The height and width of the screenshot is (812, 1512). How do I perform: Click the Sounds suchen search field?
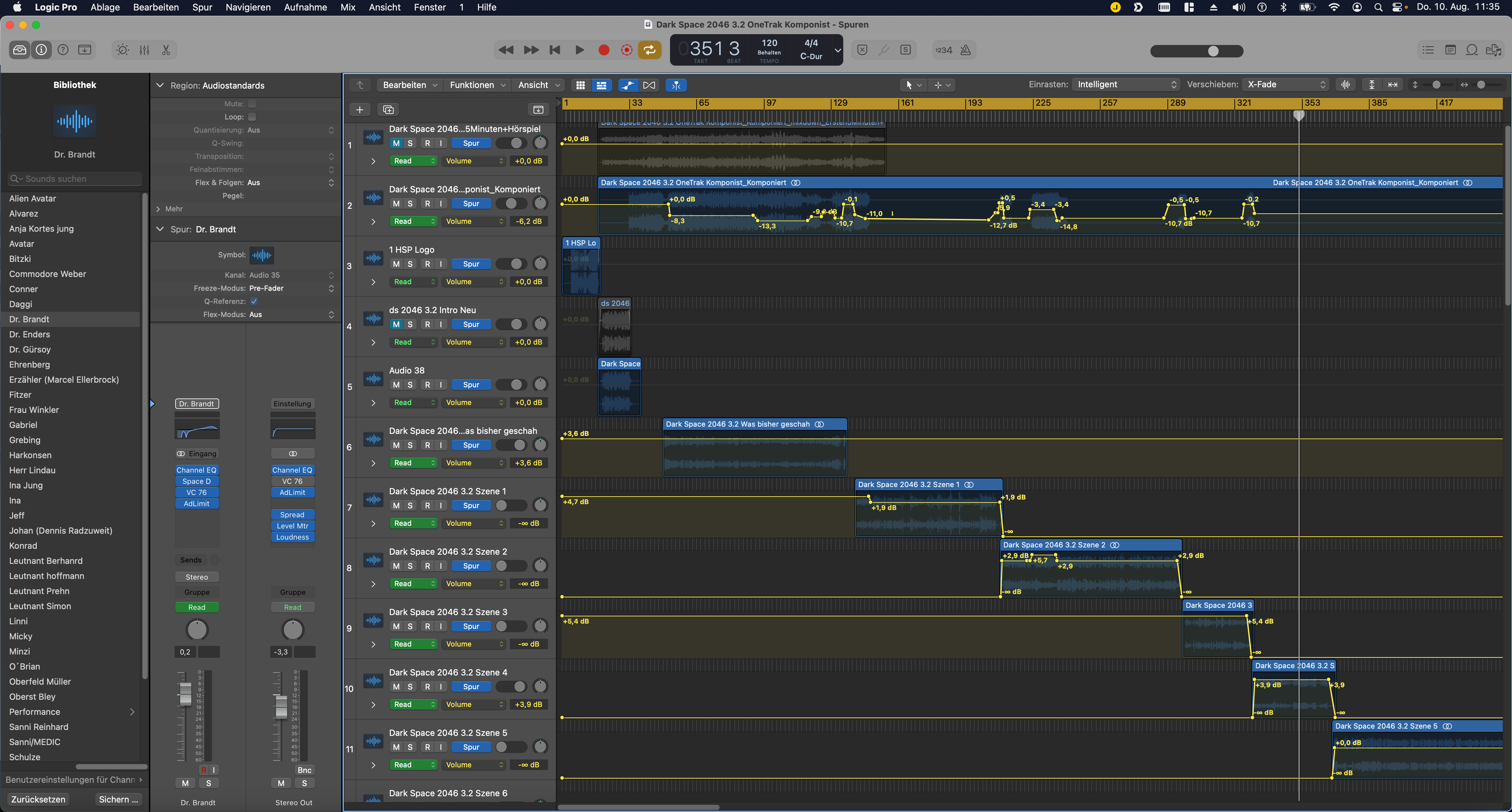tap(74, 179)
